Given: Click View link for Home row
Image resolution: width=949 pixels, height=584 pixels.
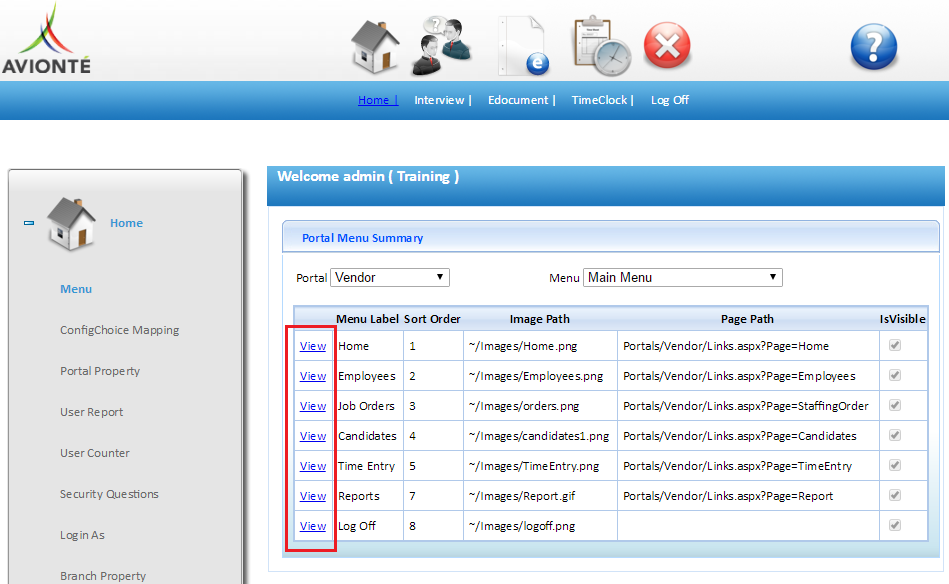Looking at the screenshot, I should coord(313,346).
